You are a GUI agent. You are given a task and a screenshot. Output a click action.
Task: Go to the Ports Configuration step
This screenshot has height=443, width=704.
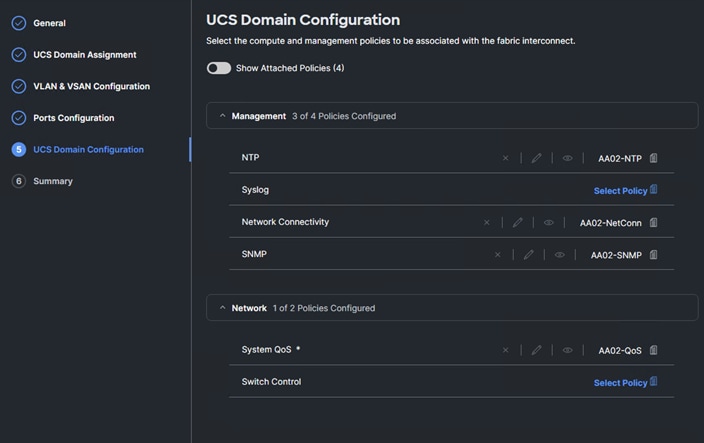pos(73,118)
